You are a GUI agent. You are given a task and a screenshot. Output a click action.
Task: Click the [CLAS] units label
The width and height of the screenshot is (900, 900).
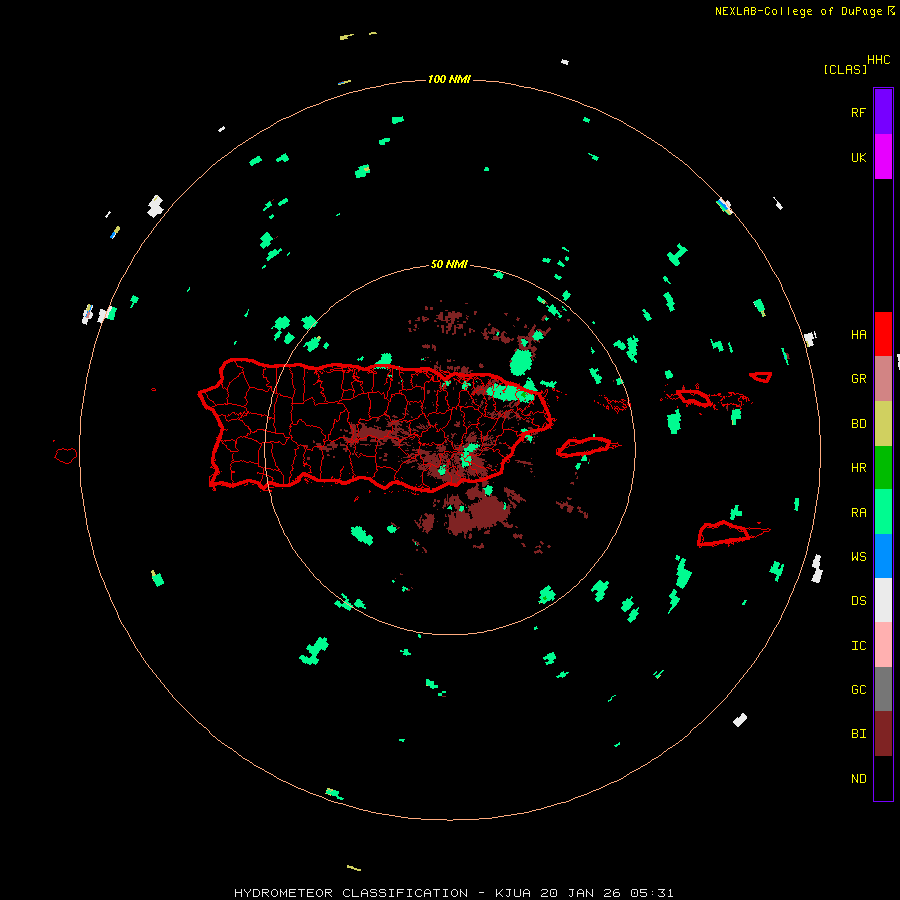tap(845, 69)
